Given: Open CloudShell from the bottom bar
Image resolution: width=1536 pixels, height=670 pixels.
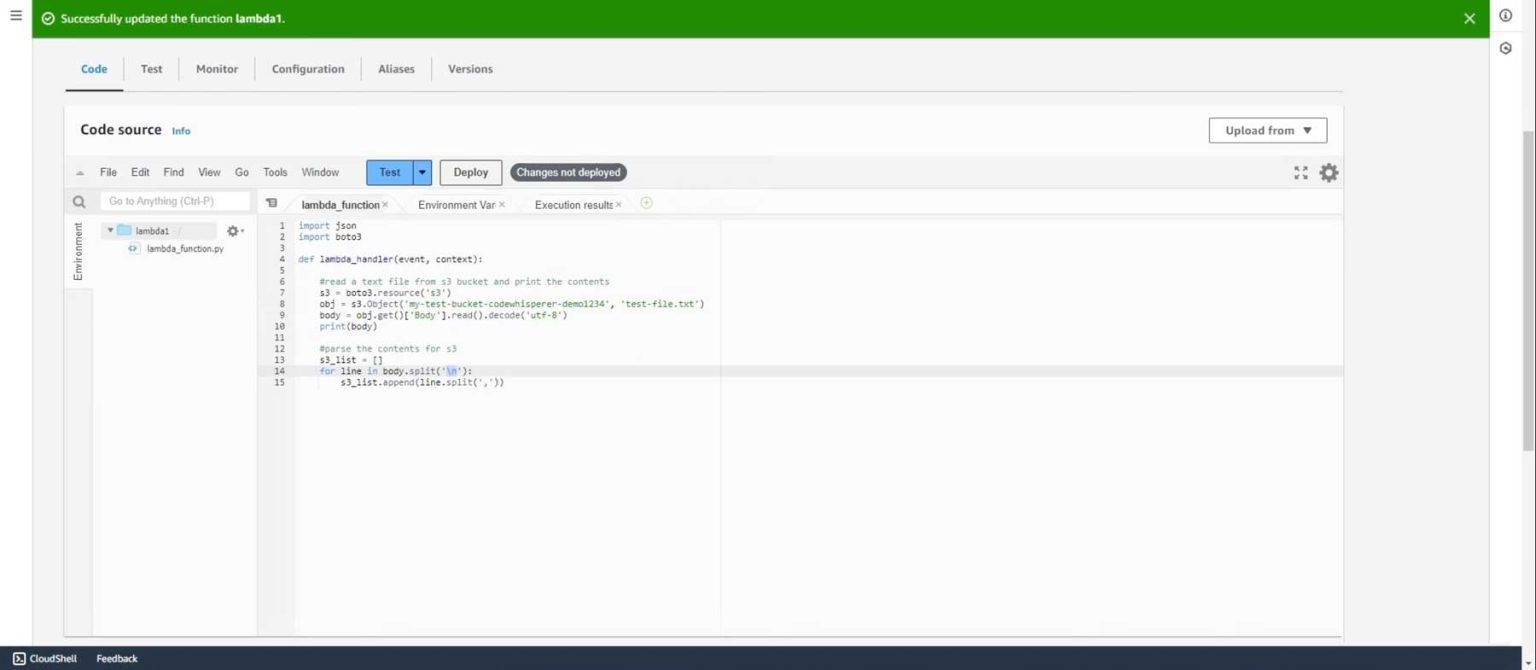Looking at the screenshot, I should [45, 658].
